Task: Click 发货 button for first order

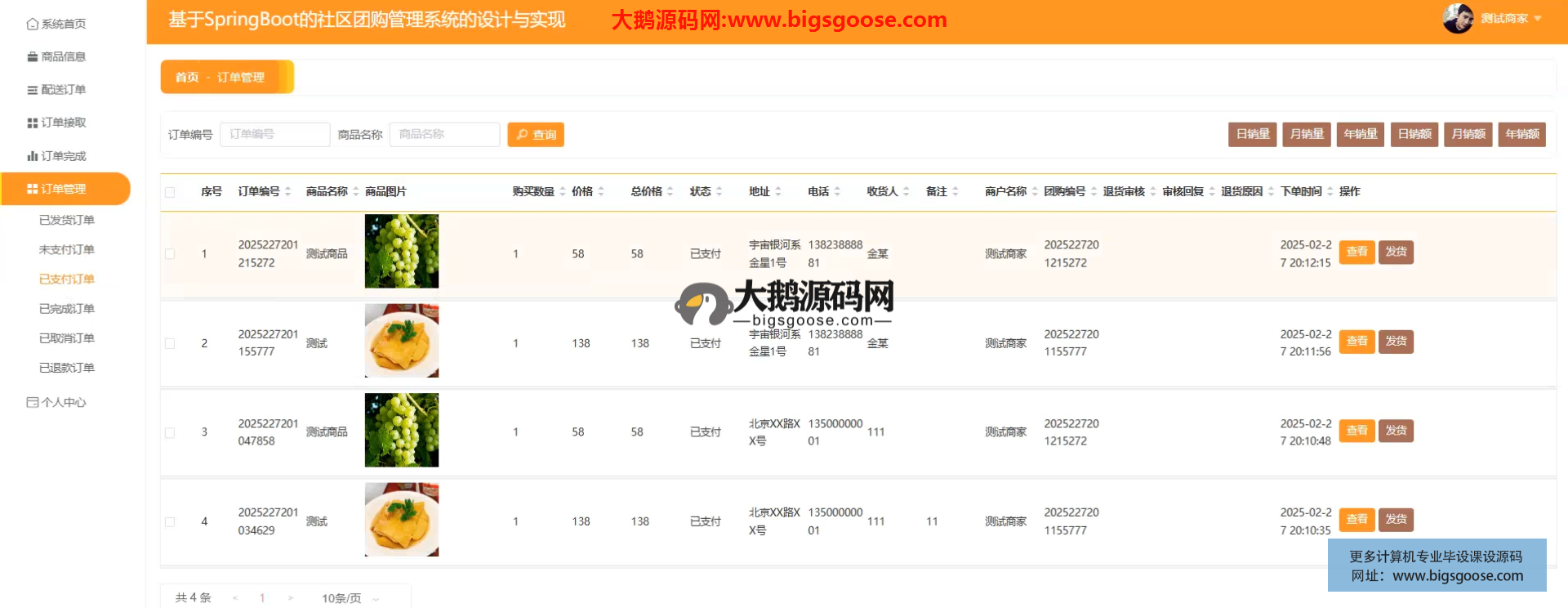Action: click(x=1396, y=252)
